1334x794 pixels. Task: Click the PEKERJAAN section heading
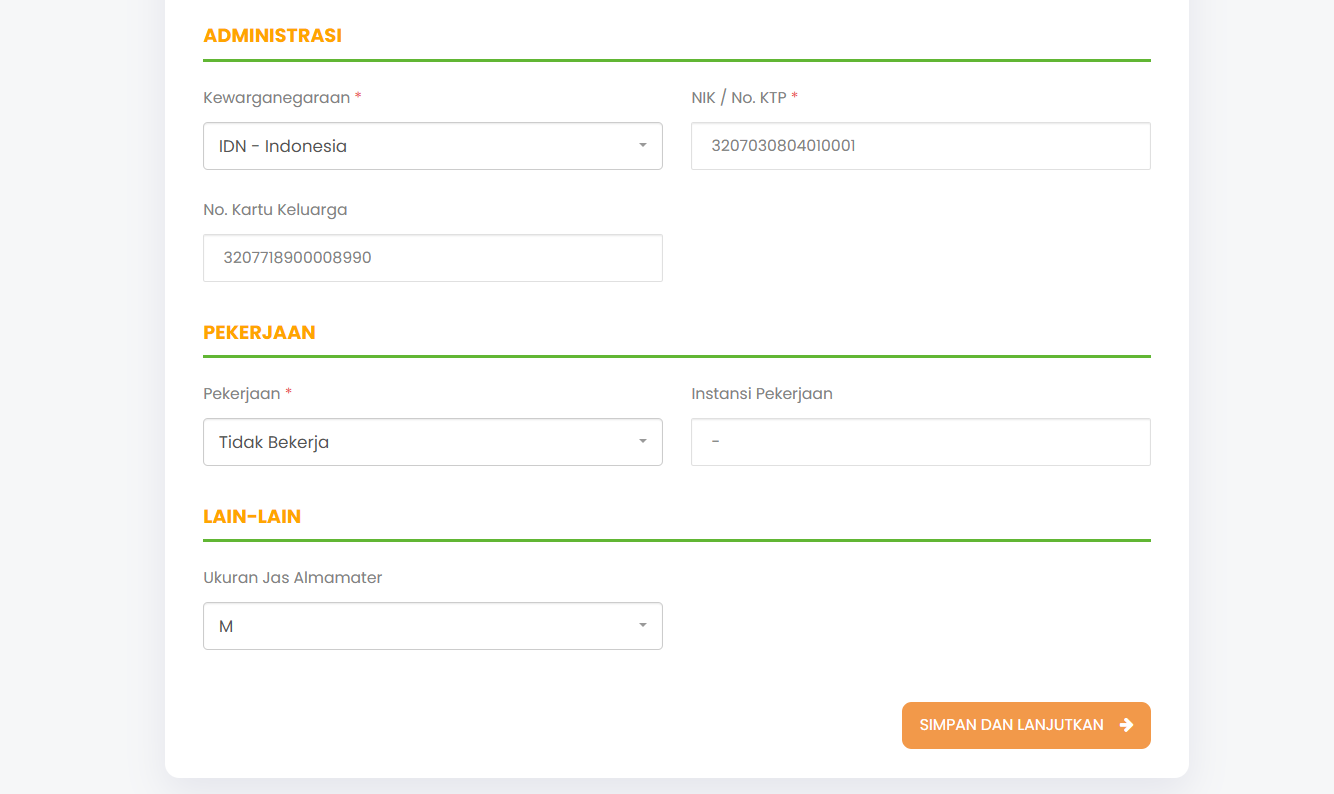(259, 333)
